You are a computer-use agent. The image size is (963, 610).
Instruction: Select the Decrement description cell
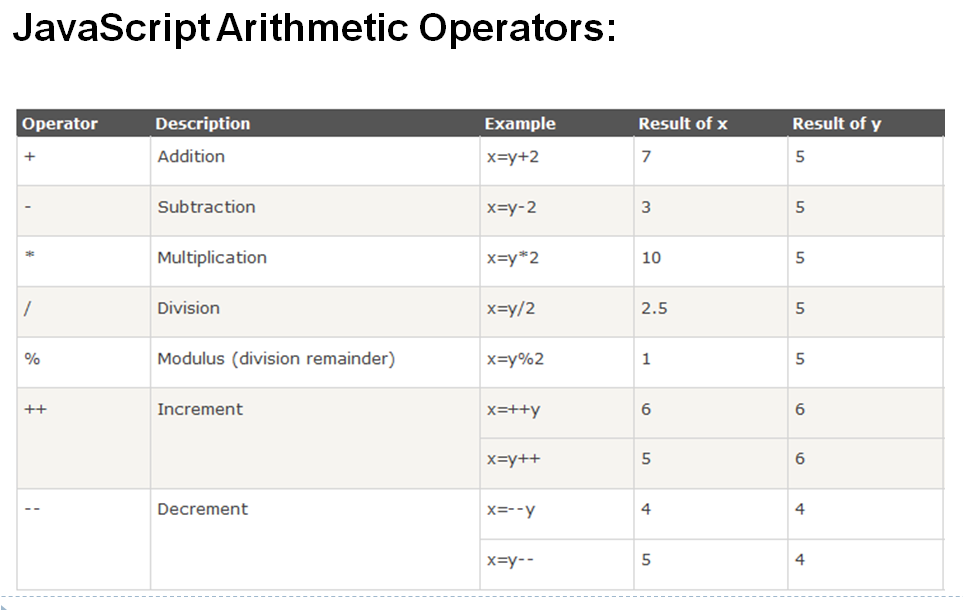pyautogui.click(x=203, y=509)
